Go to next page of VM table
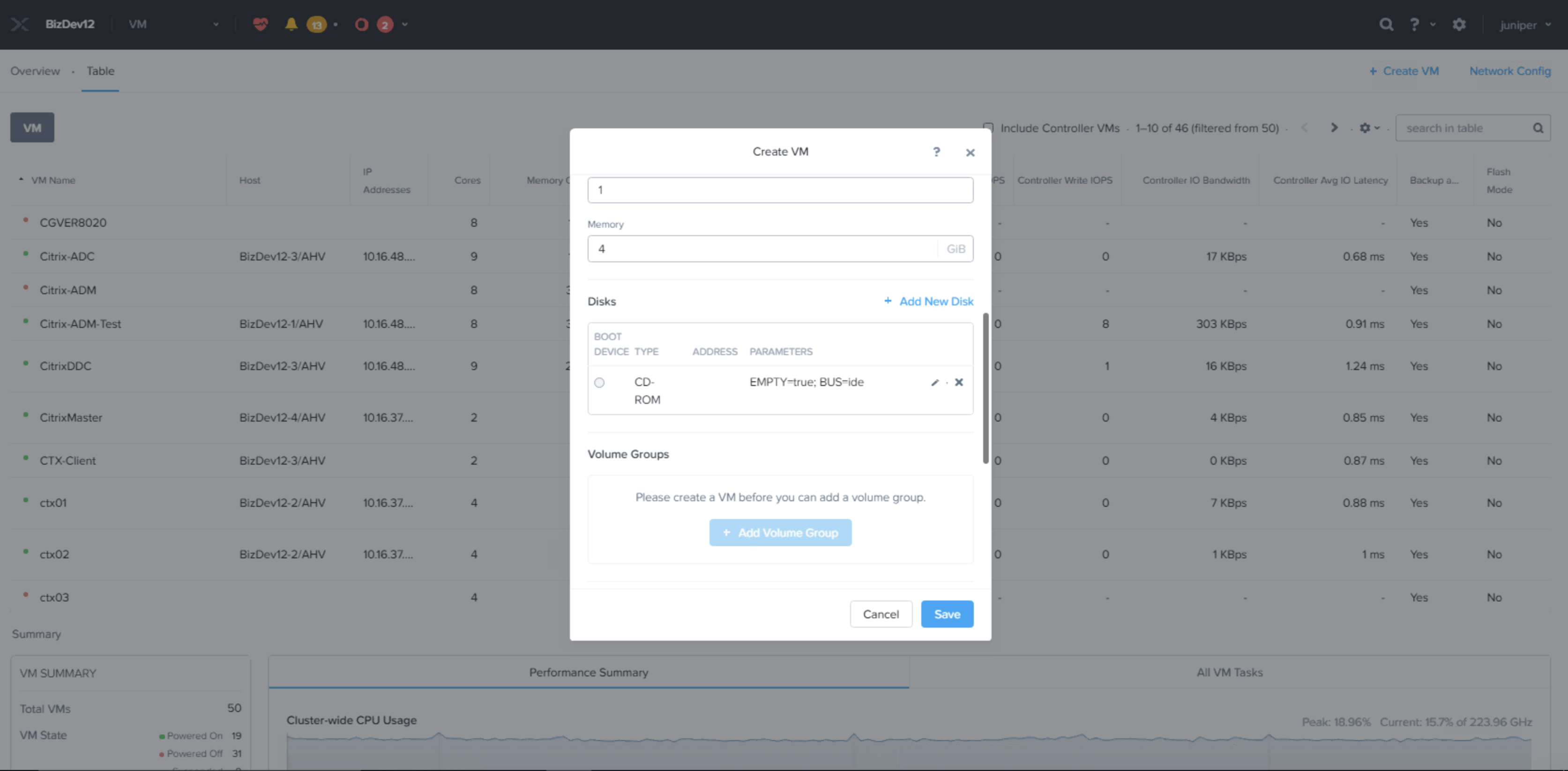The width and height of the screenshot is (1568, 771). [x=1334, y=128]
